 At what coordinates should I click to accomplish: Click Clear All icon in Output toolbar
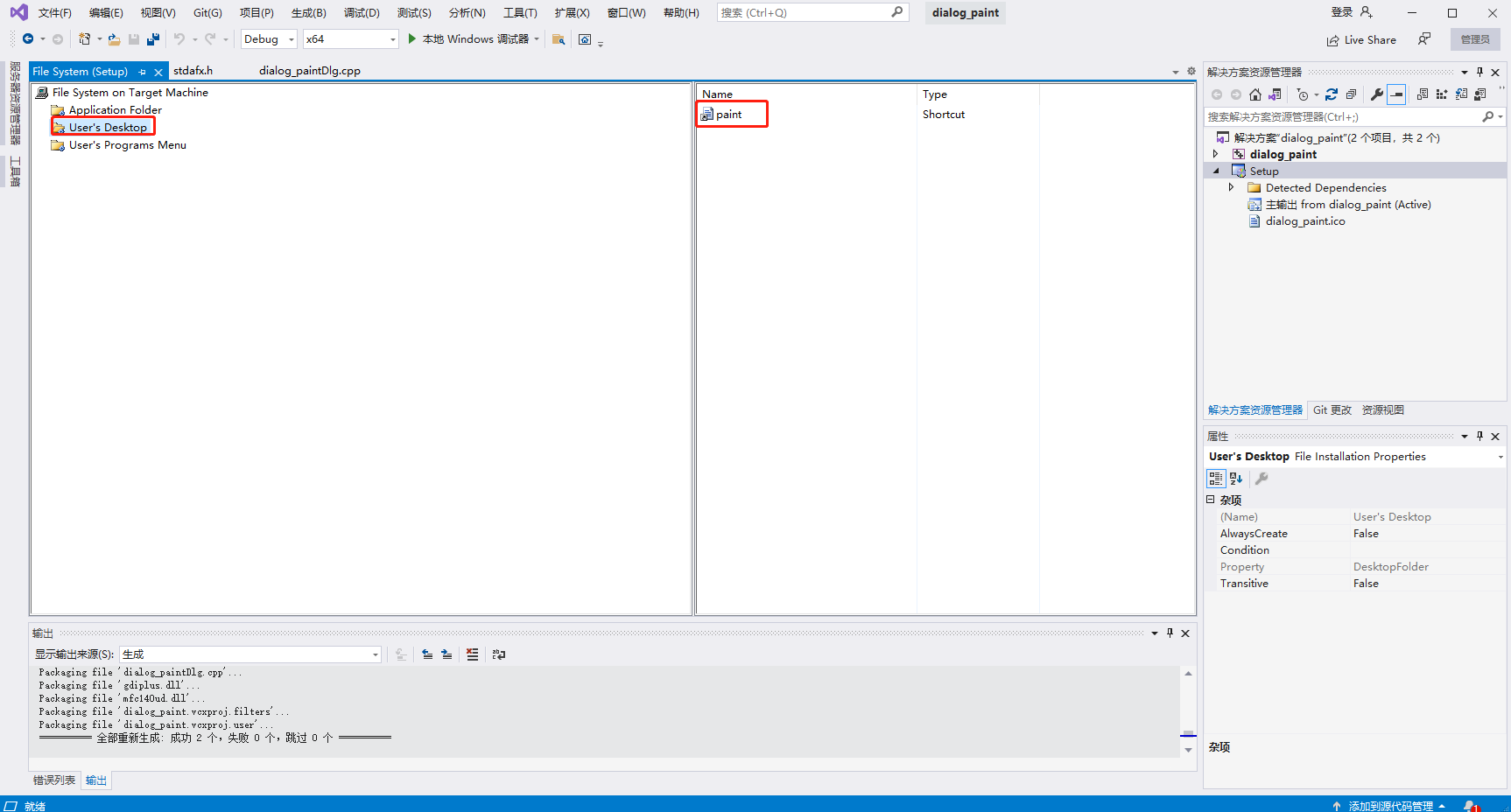coord(473,654)
